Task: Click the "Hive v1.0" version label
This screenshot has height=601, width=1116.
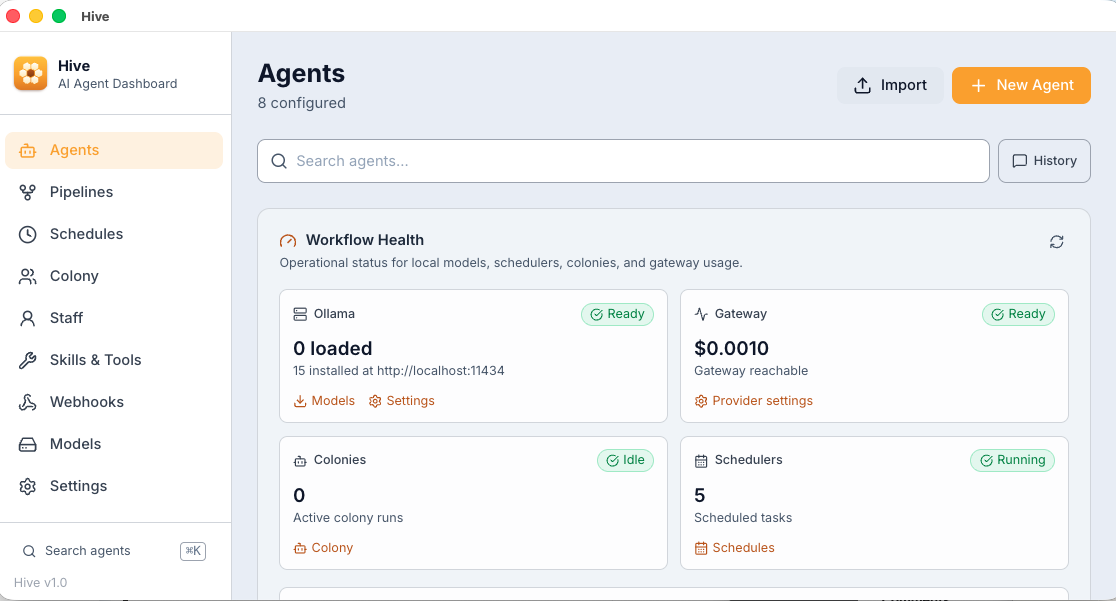Action: coord(41,582)
